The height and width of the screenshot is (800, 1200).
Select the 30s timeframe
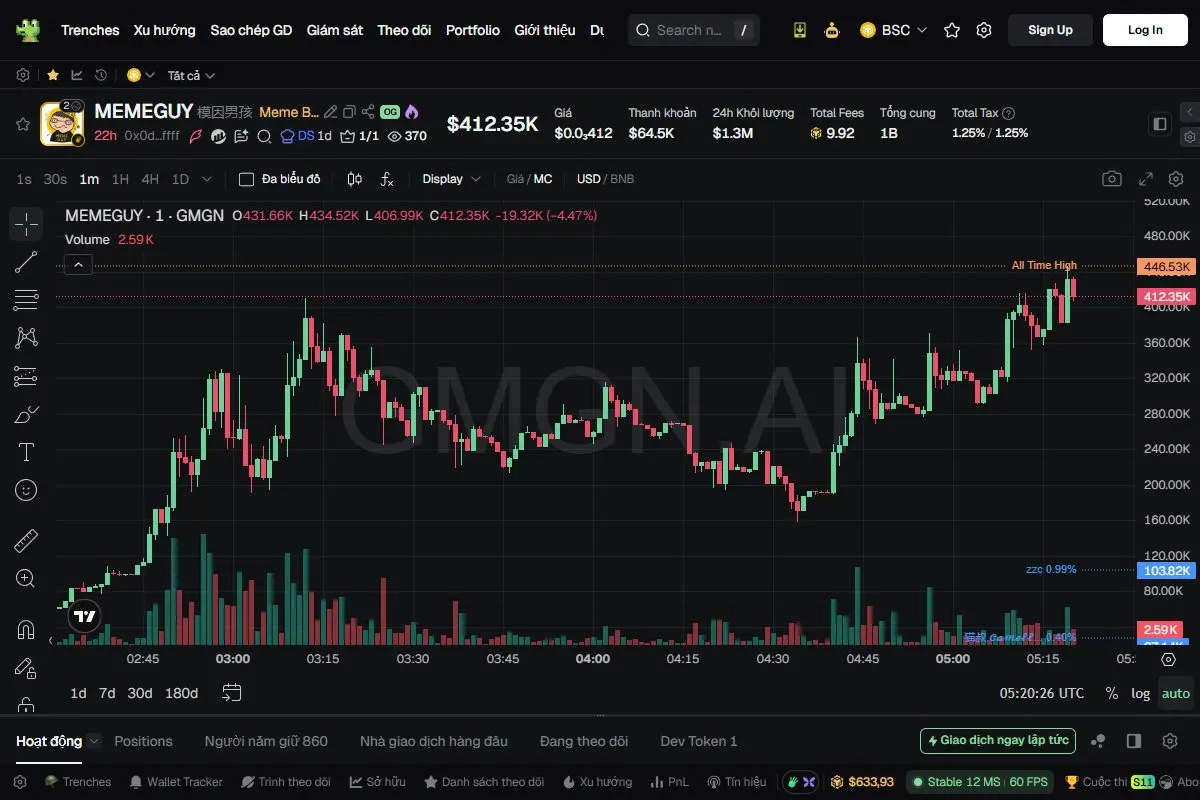coord(55,179)
